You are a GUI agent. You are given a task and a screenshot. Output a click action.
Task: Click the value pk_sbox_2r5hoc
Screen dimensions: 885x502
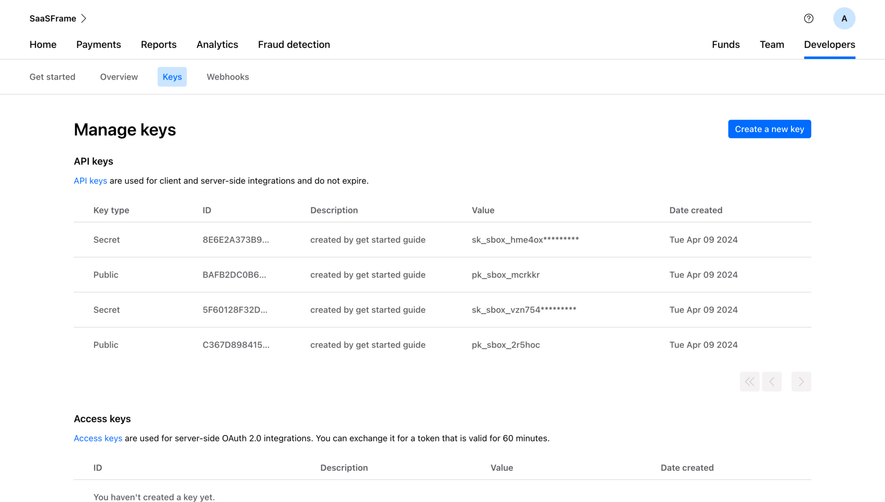tap(506, 345)
